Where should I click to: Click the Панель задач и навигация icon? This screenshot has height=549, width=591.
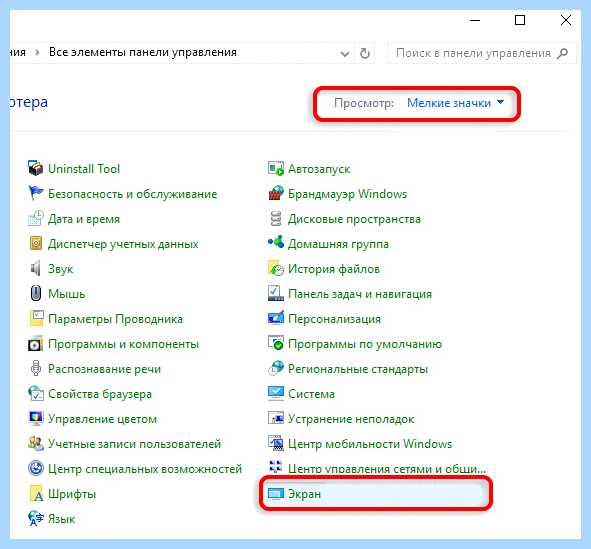coord(276,293)
